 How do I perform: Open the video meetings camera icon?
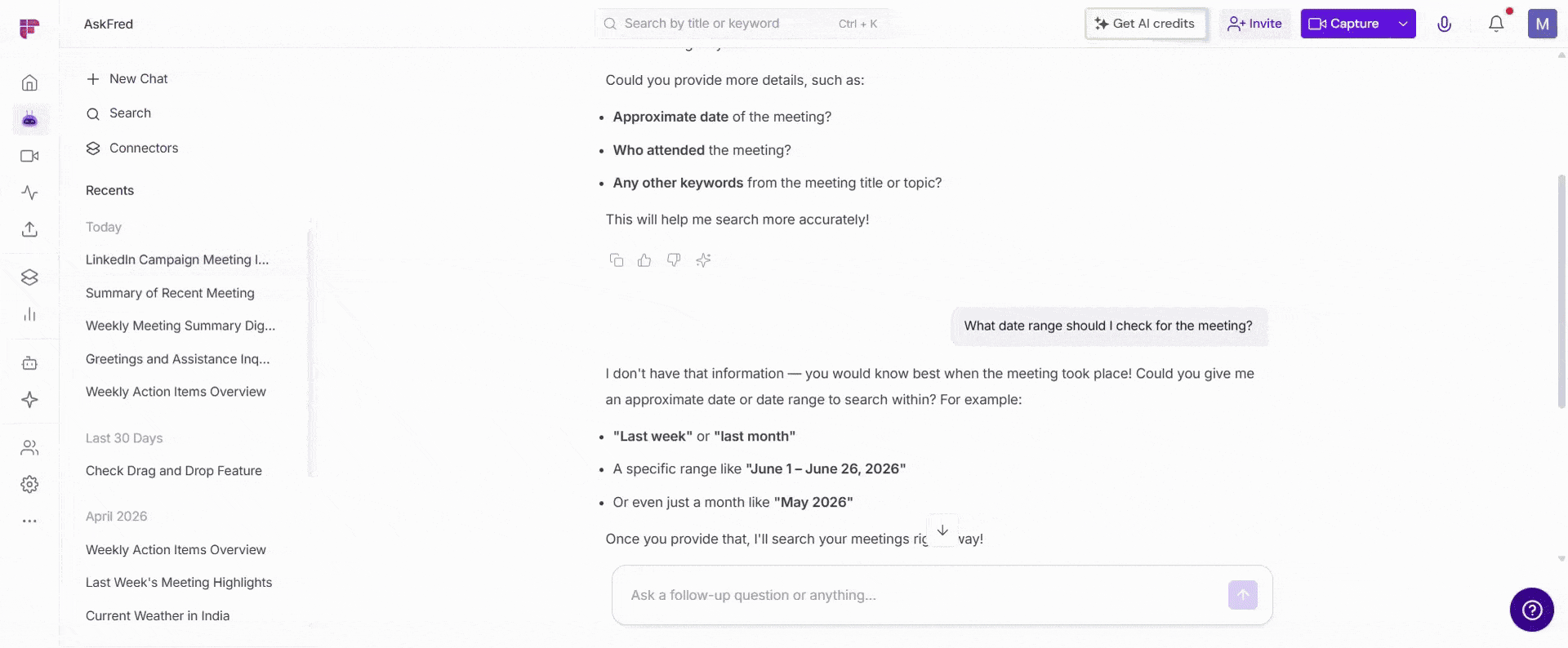click(x=29, y=156)
